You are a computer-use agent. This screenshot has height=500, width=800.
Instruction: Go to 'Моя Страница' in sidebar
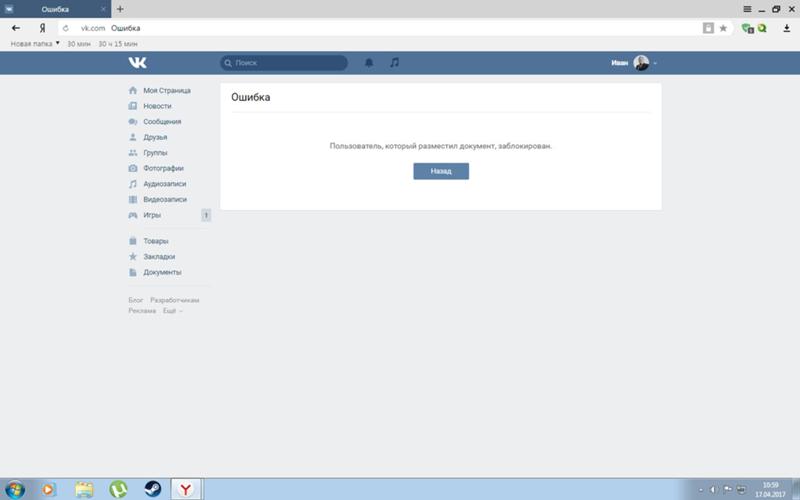166,90
